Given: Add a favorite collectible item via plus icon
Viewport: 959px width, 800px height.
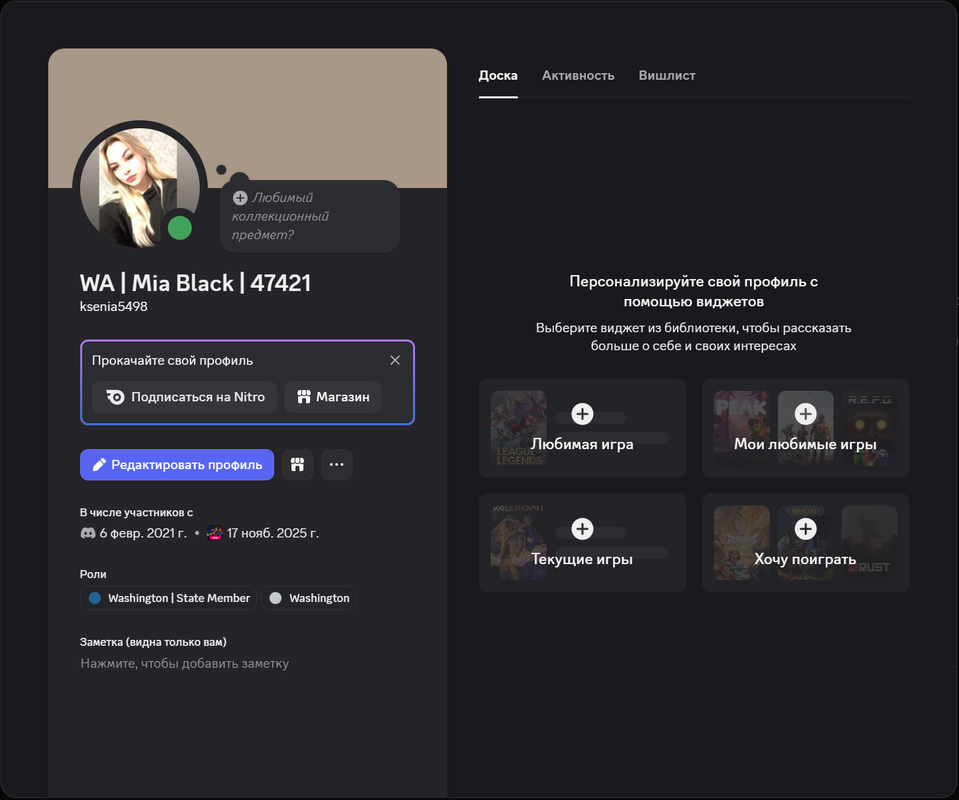Looking at the screenshot, I should [240, 198].
